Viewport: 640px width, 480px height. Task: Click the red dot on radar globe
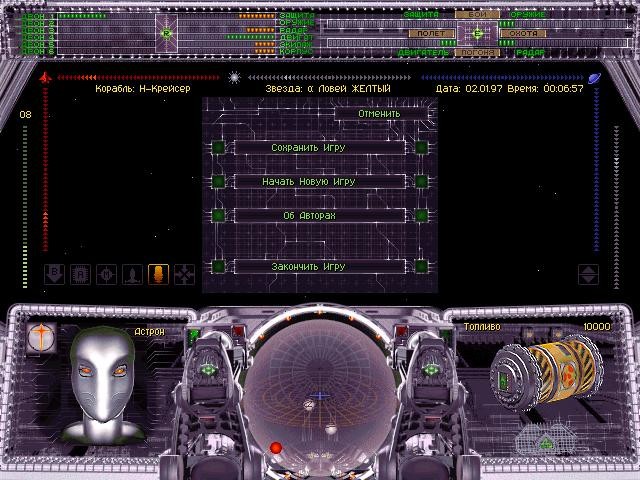pos(276,448)
